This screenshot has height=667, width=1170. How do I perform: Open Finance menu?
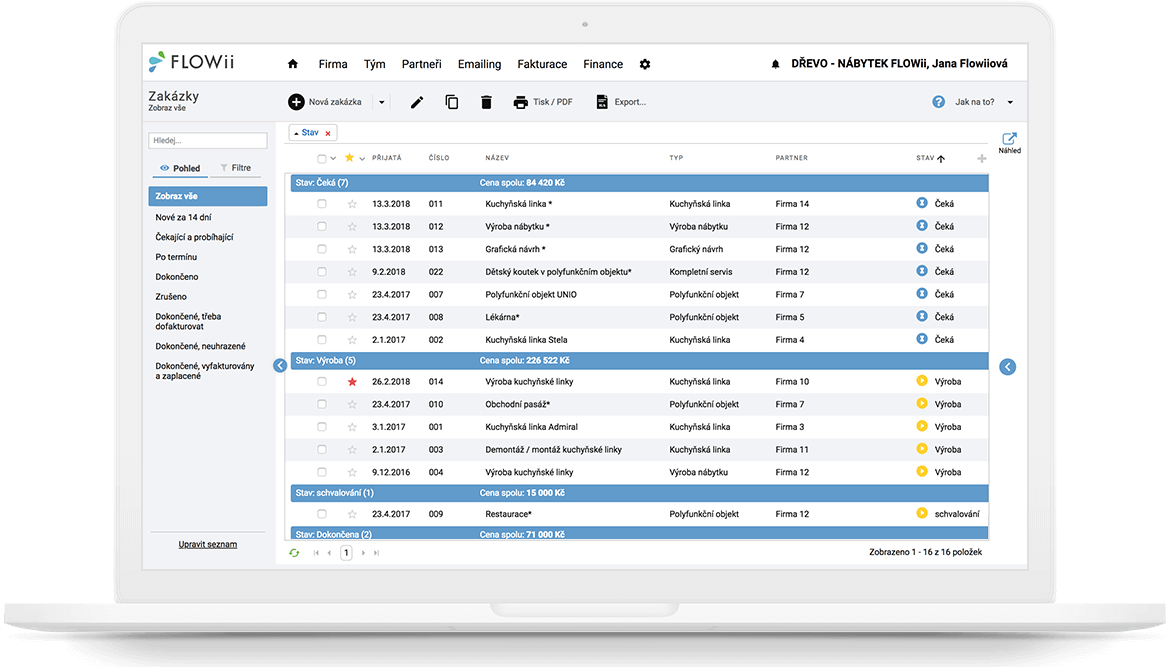tap(603, 64)
